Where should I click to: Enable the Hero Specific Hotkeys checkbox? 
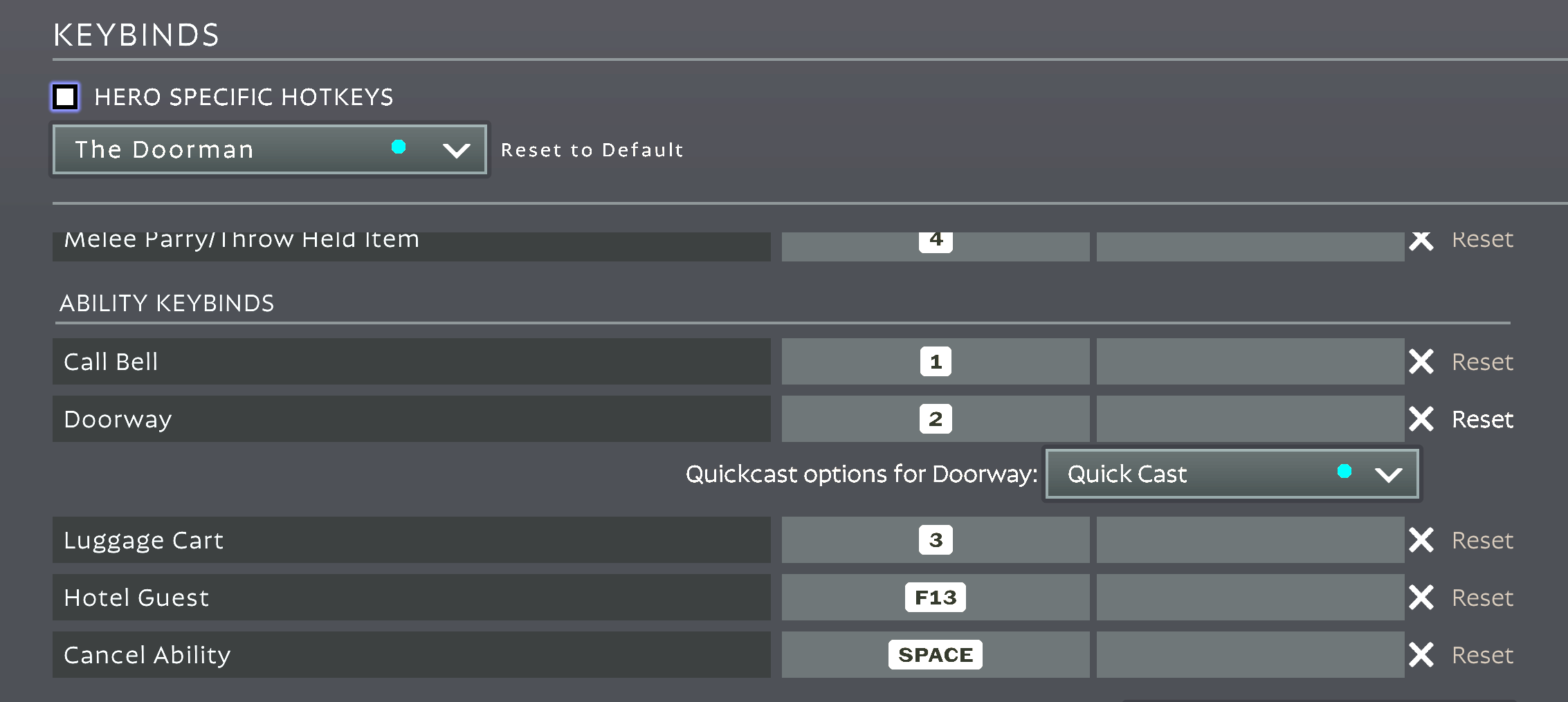tap(66, 97)
